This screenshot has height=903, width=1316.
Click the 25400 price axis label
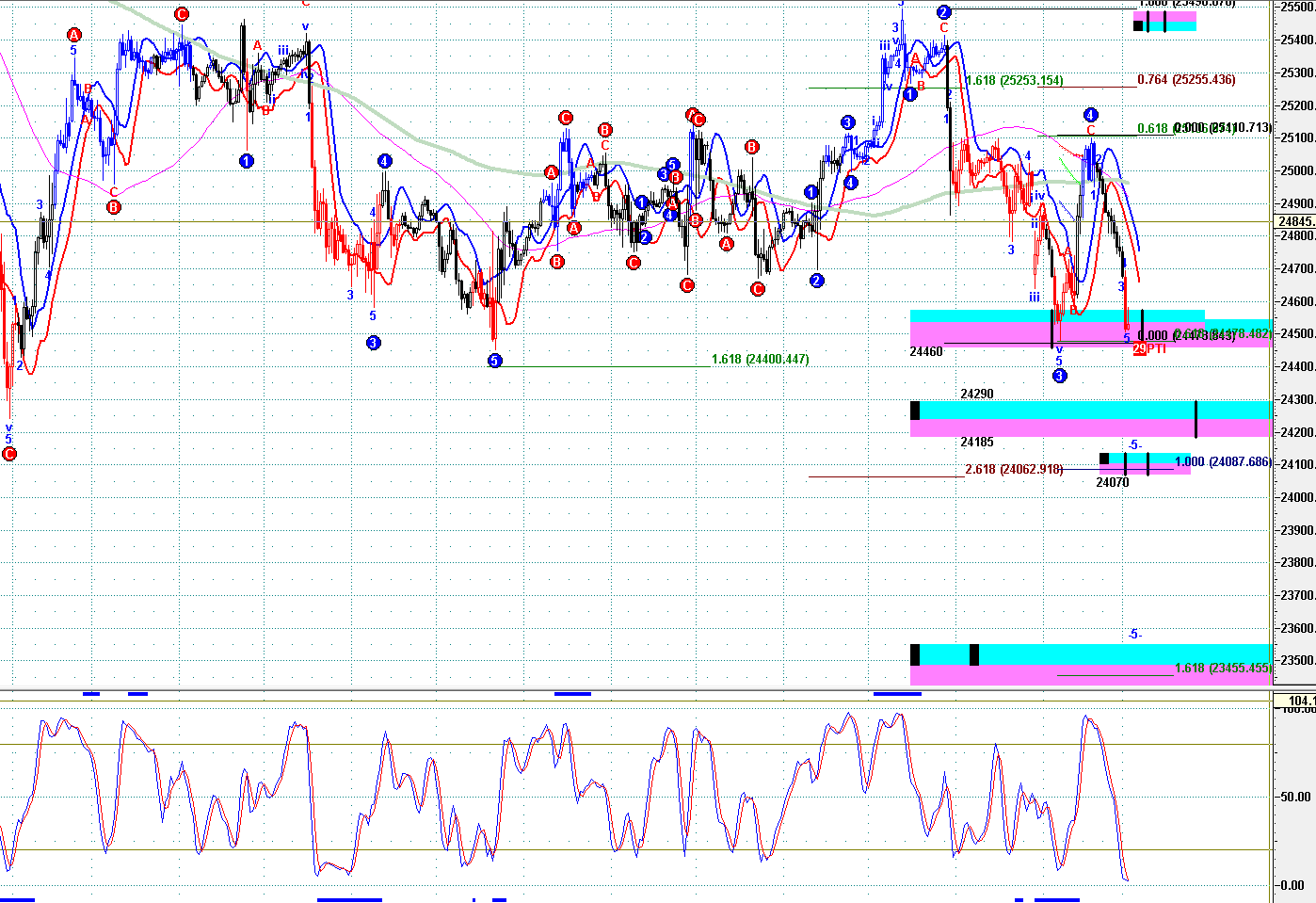[x=1297, y=40]
